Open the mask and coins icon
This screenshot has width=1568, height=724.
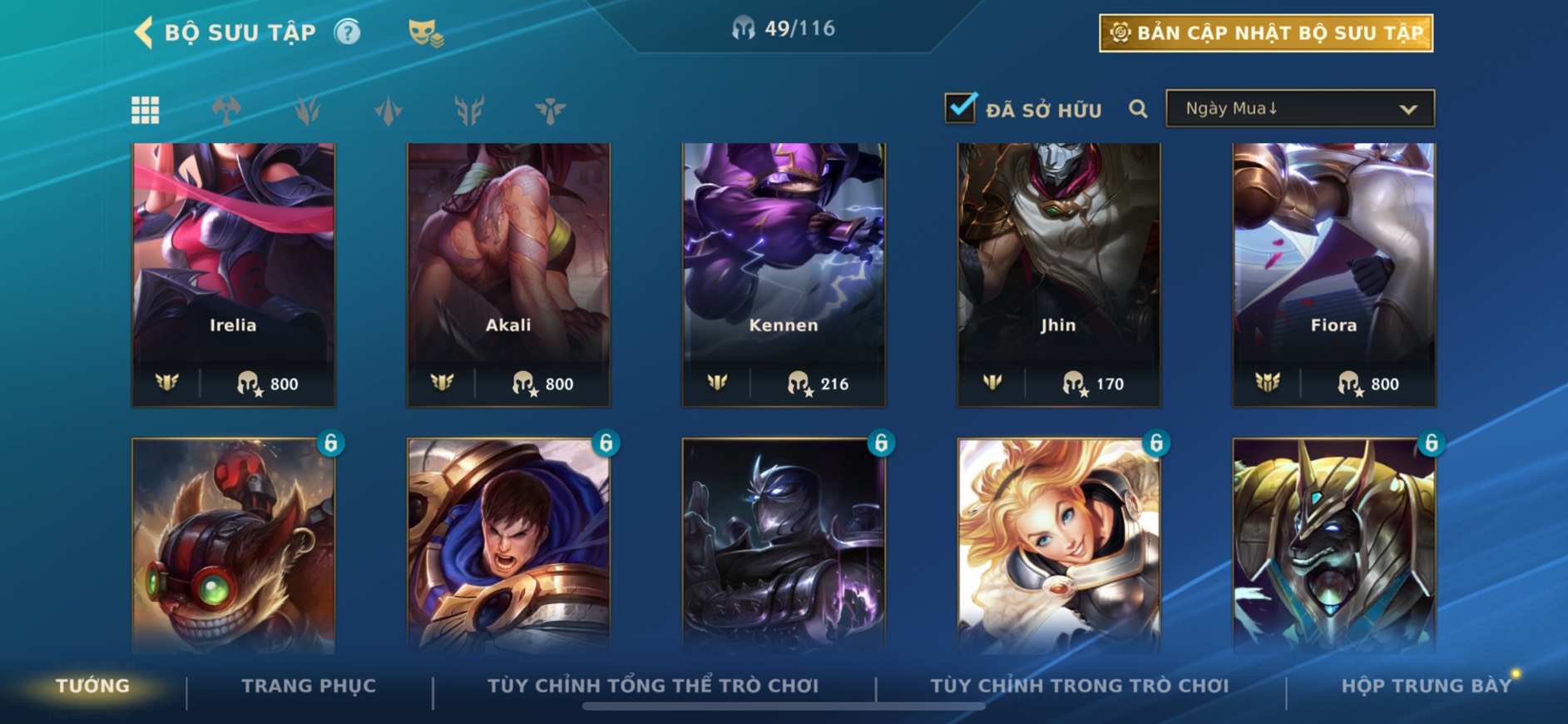425,33
